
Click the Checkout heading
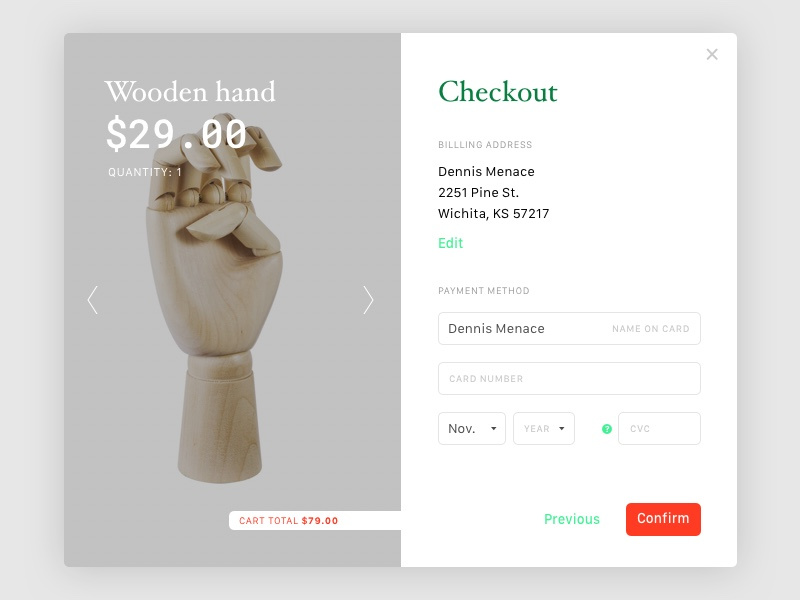pos(498,92)
